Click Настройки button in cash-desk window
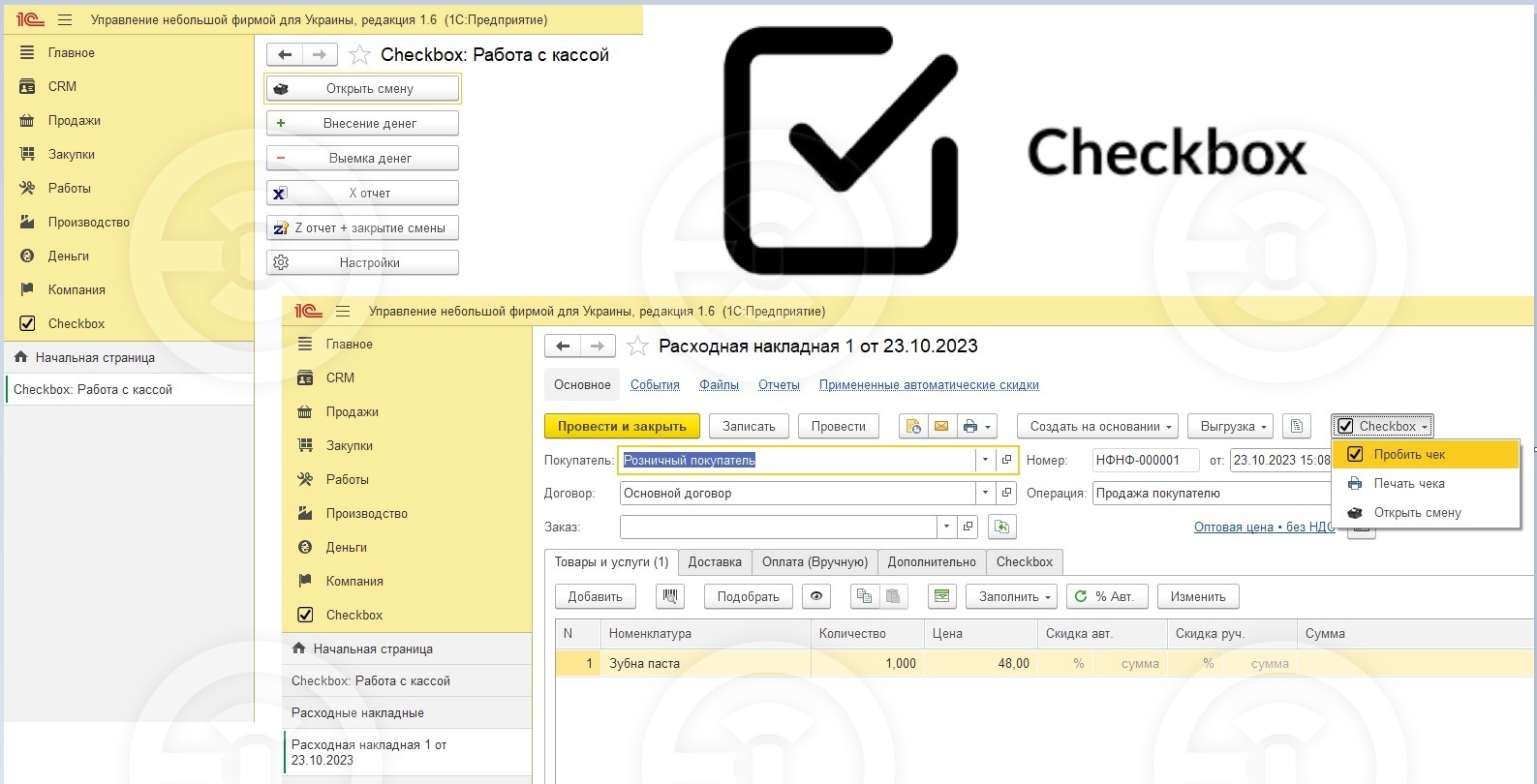This screenshot has width=1537, height=784. tap(363, 262)
